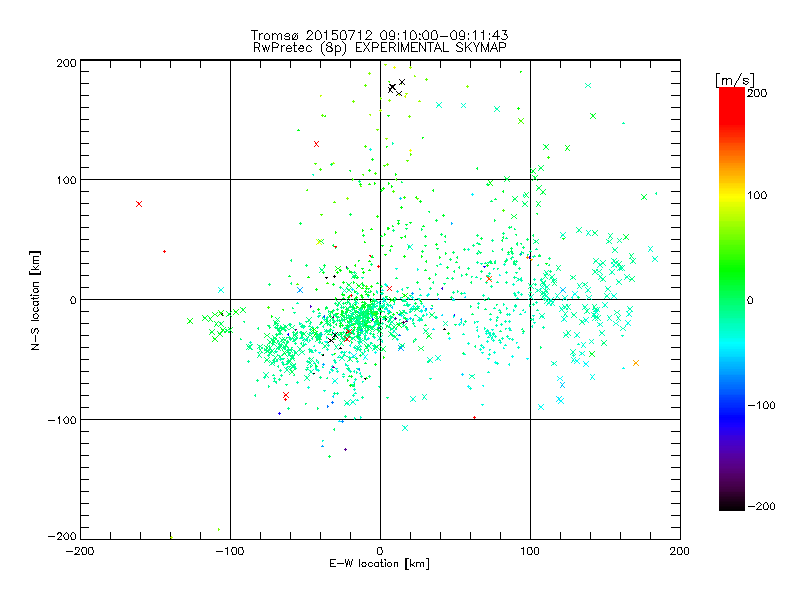800x600 pixels.
Task: Click the isolated red X marker at far left
Action: (x=139, y=204)
